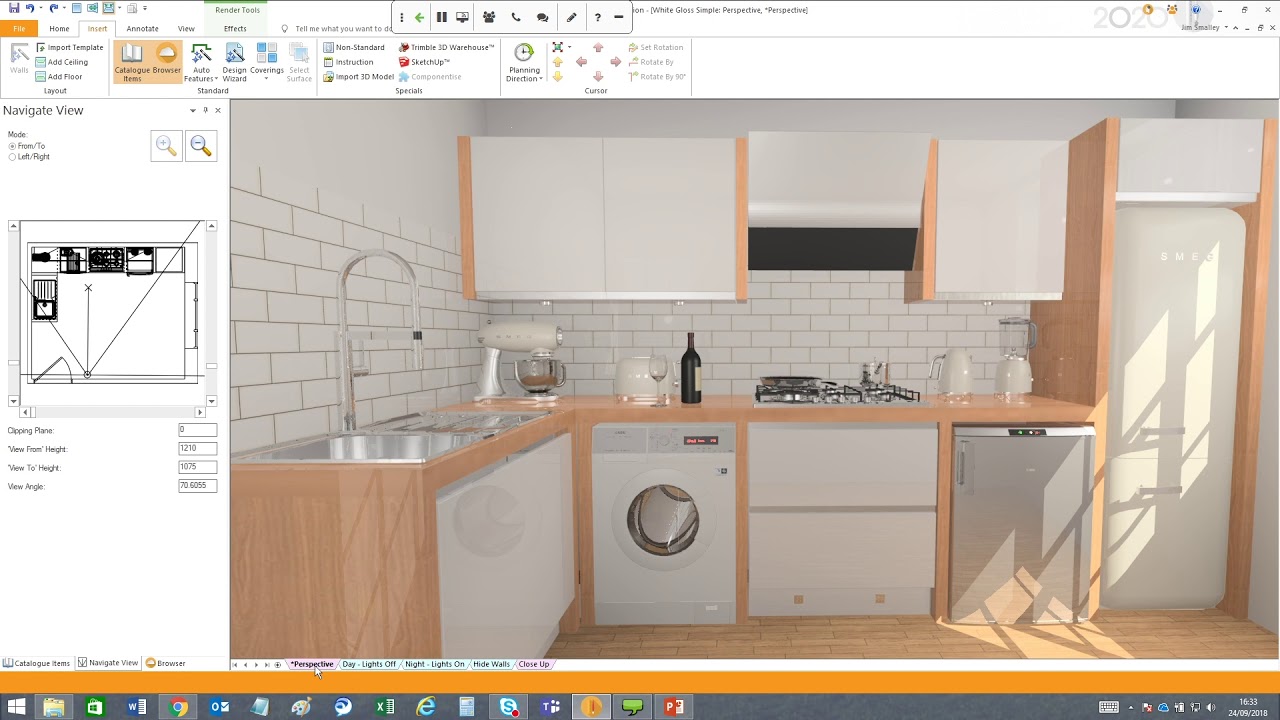Select the Night - Lights On view tab
Viewport: 1280px width, 720px height.
tap(434, 664)
